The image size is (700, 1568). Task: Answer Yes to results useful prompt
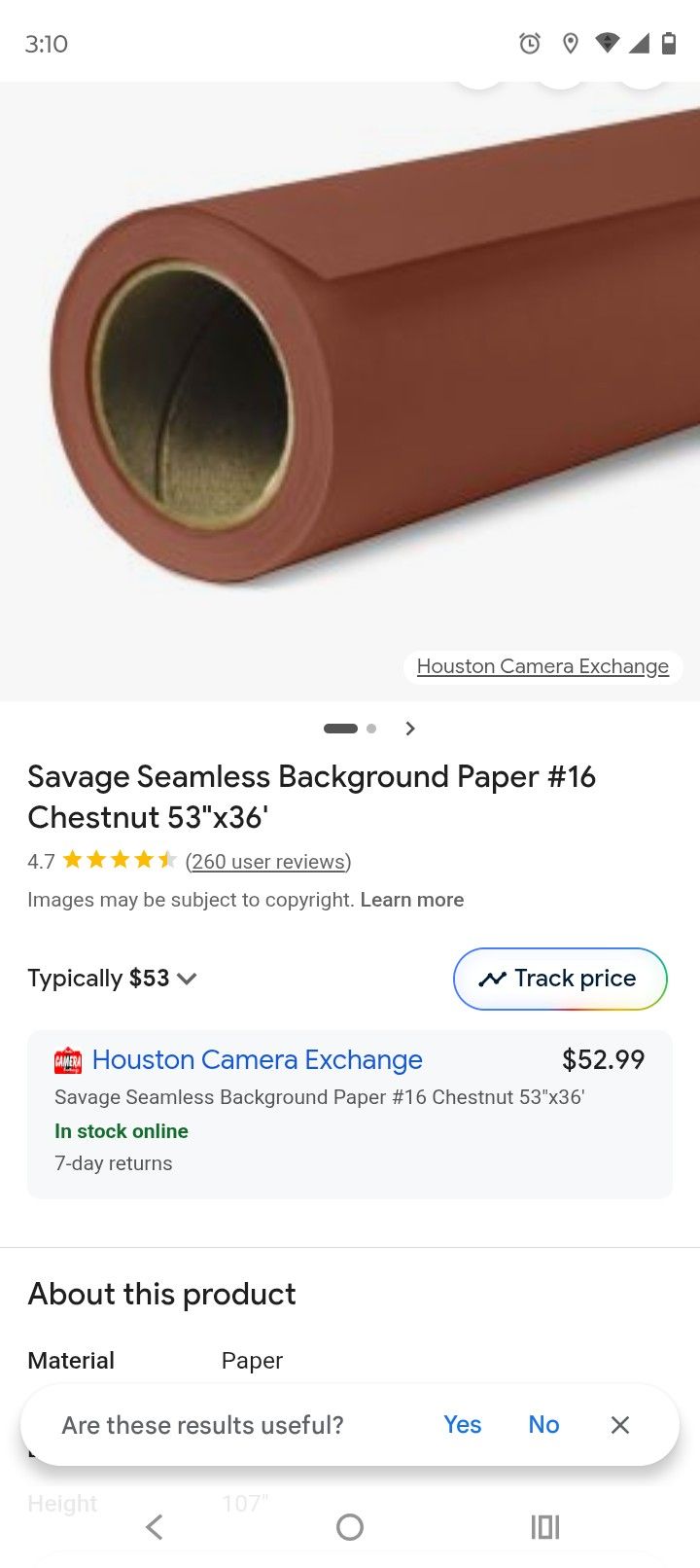pyautogui.click(x=463, y=1425)
